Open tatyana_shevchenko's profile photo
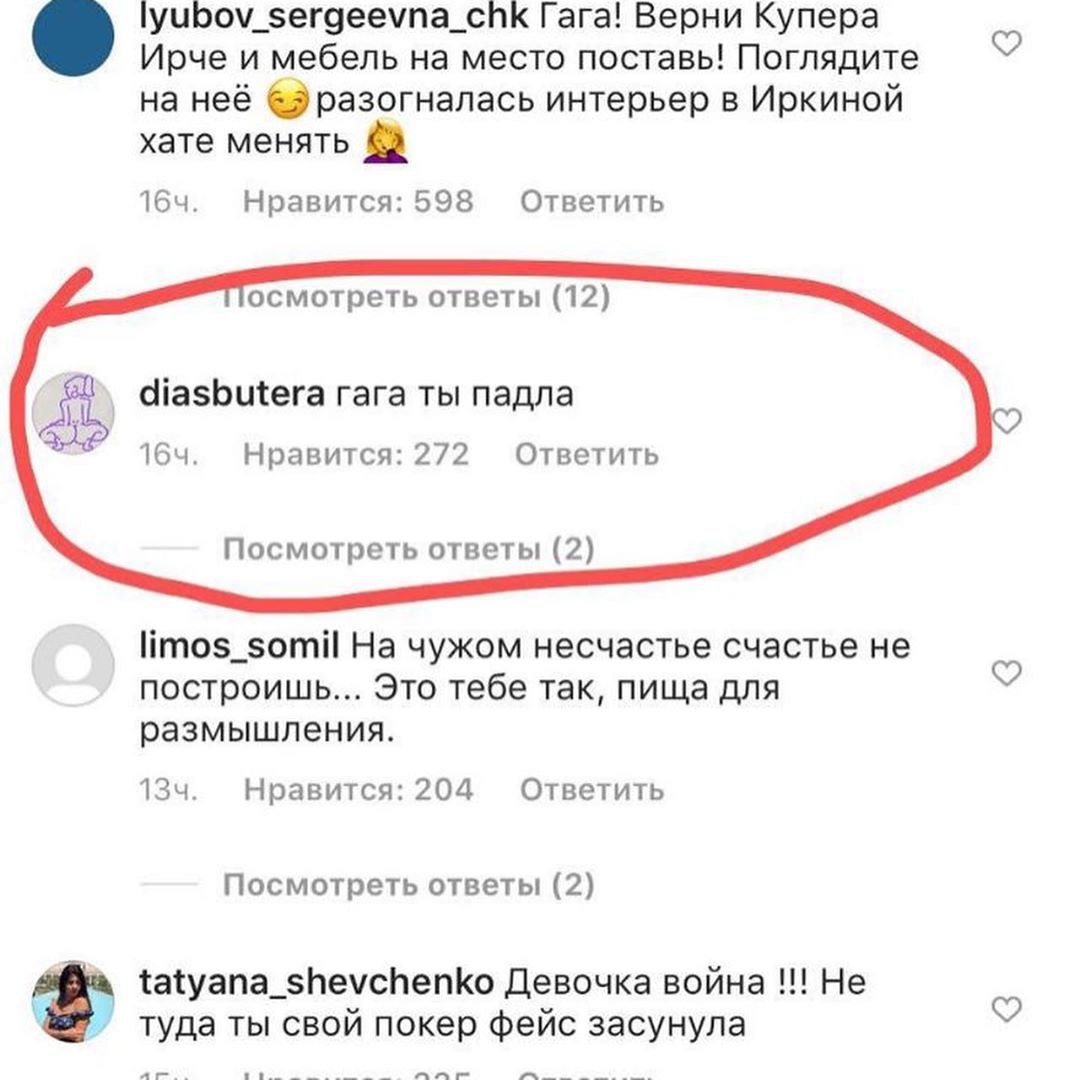This screenshot has width=1080, height=1080. pyautogui.click(x=73, y=1001)
